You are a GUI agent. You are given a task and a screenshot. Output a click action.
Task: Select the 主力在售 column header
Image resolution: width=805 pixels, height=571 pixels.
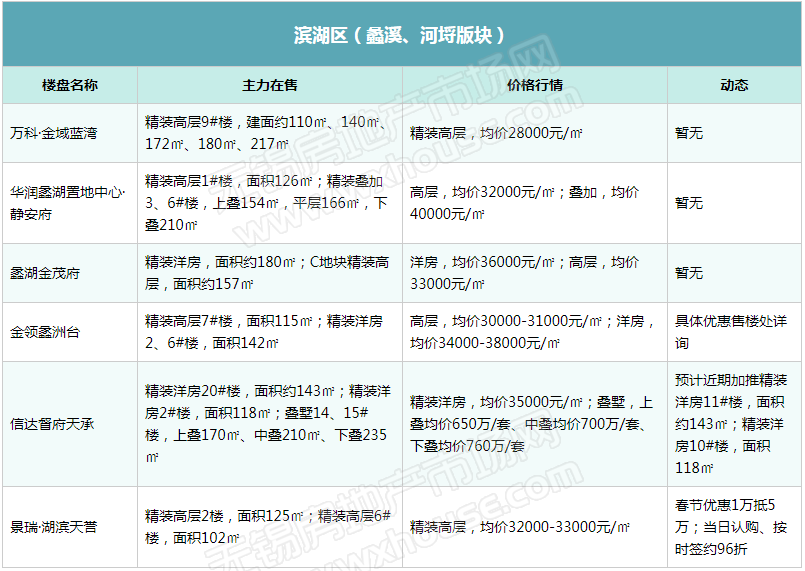(x=270, y=85)
